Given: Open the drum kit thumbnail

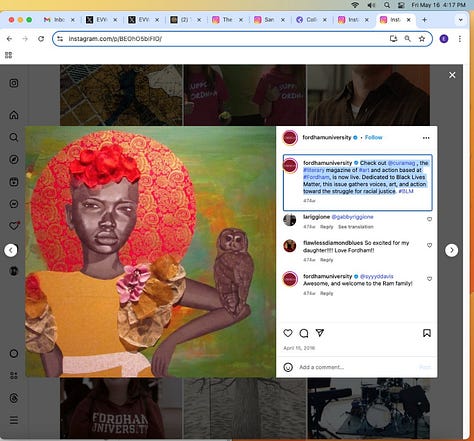Looking at the screenshot, I should pyautogui.click(x=368, y=408).
